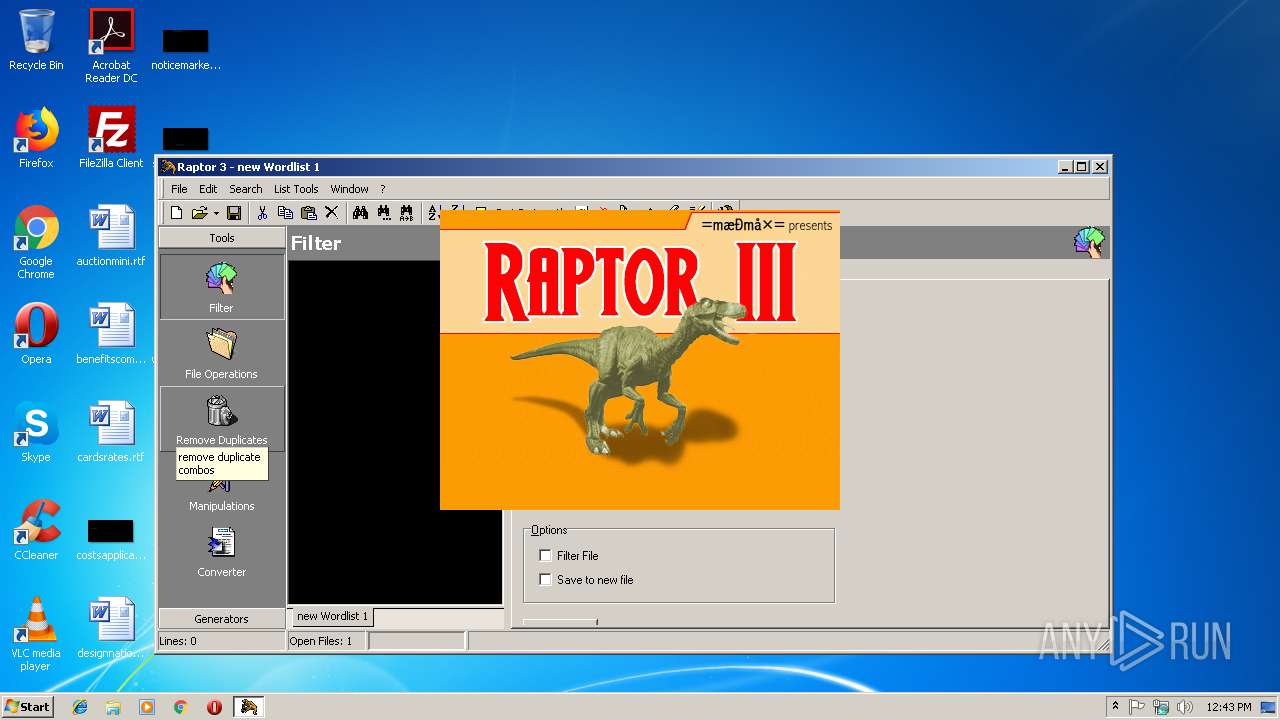Click the New file toolbar icon

coord(176,212)
